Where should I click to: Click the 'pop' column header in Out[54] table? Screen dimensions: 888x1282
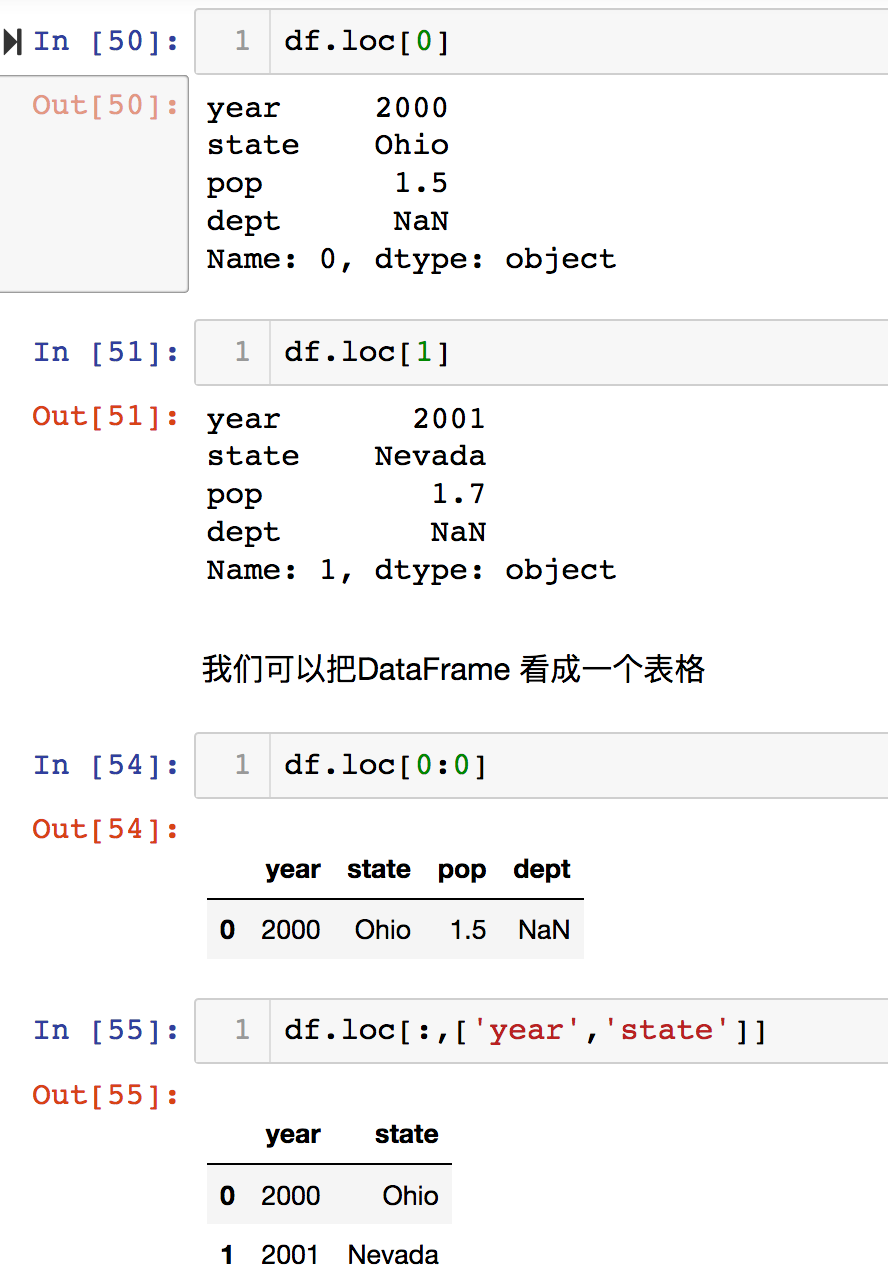[x=462, y=870]
